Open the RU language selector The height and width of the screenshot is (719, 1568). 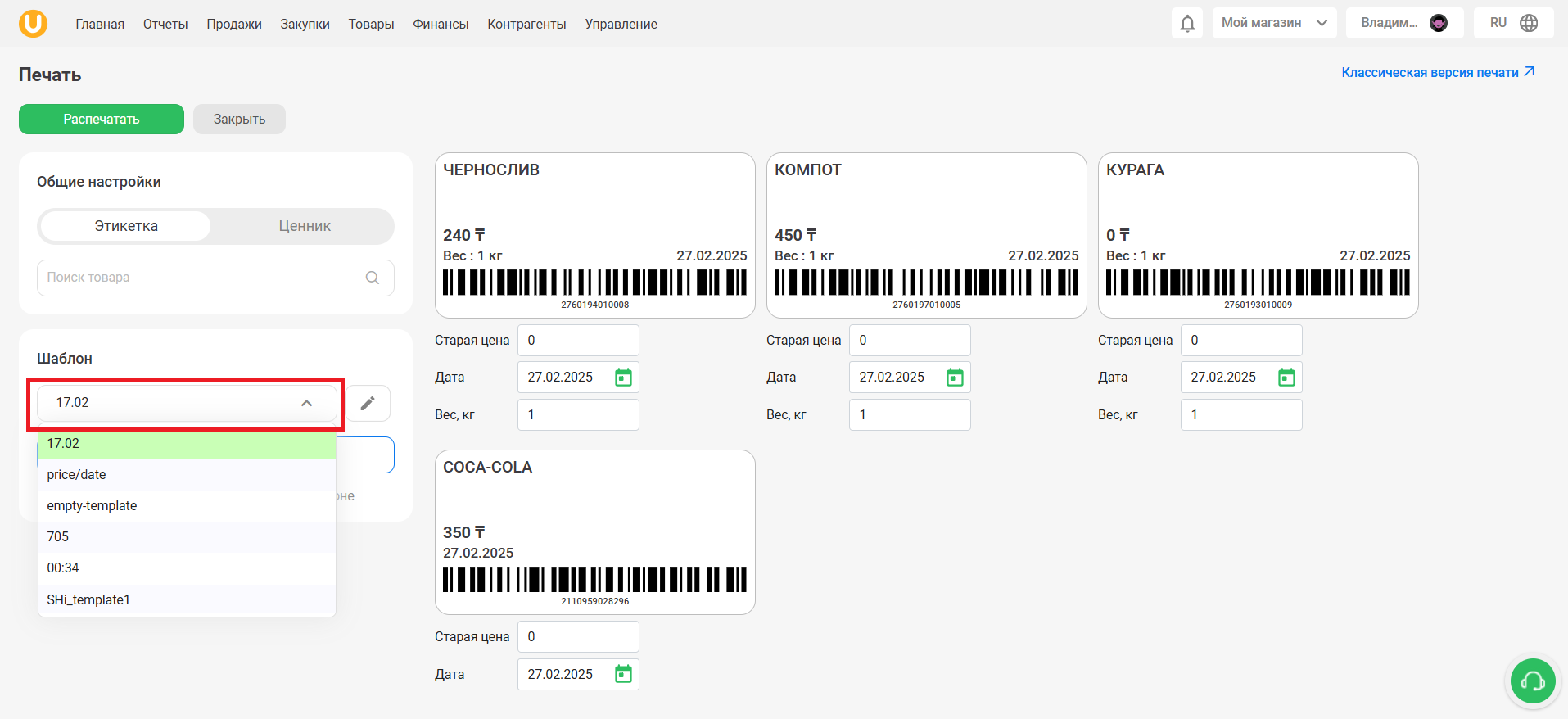click(x=1513, y=23)
